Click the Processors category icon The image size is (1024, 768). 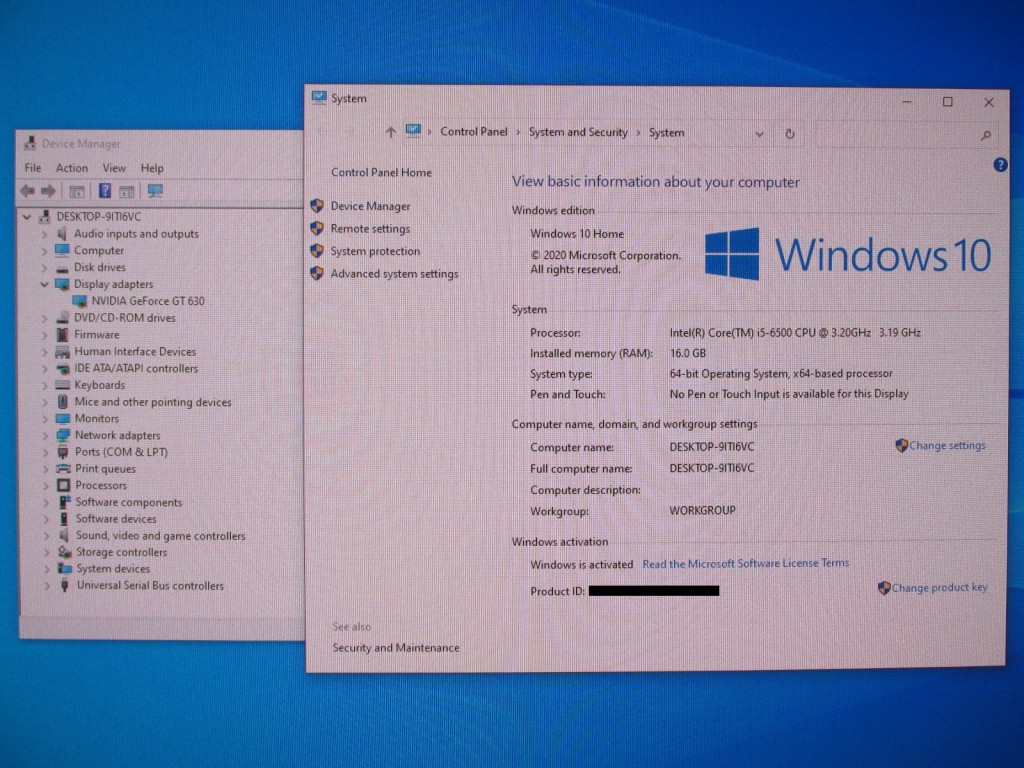(63, 485)
